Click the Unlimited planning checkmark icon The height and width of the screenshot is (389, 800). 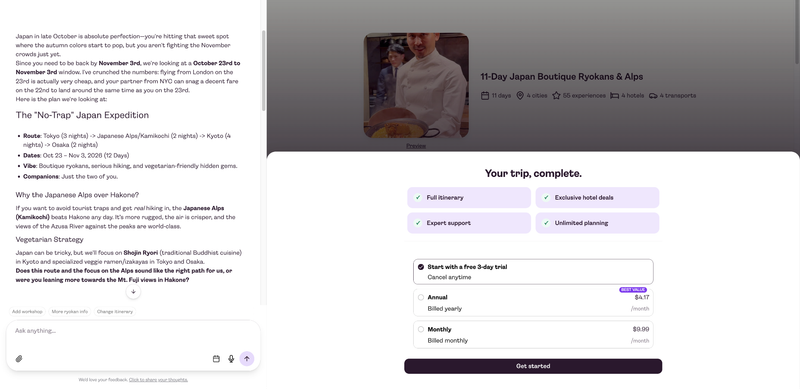click(546, 223)
